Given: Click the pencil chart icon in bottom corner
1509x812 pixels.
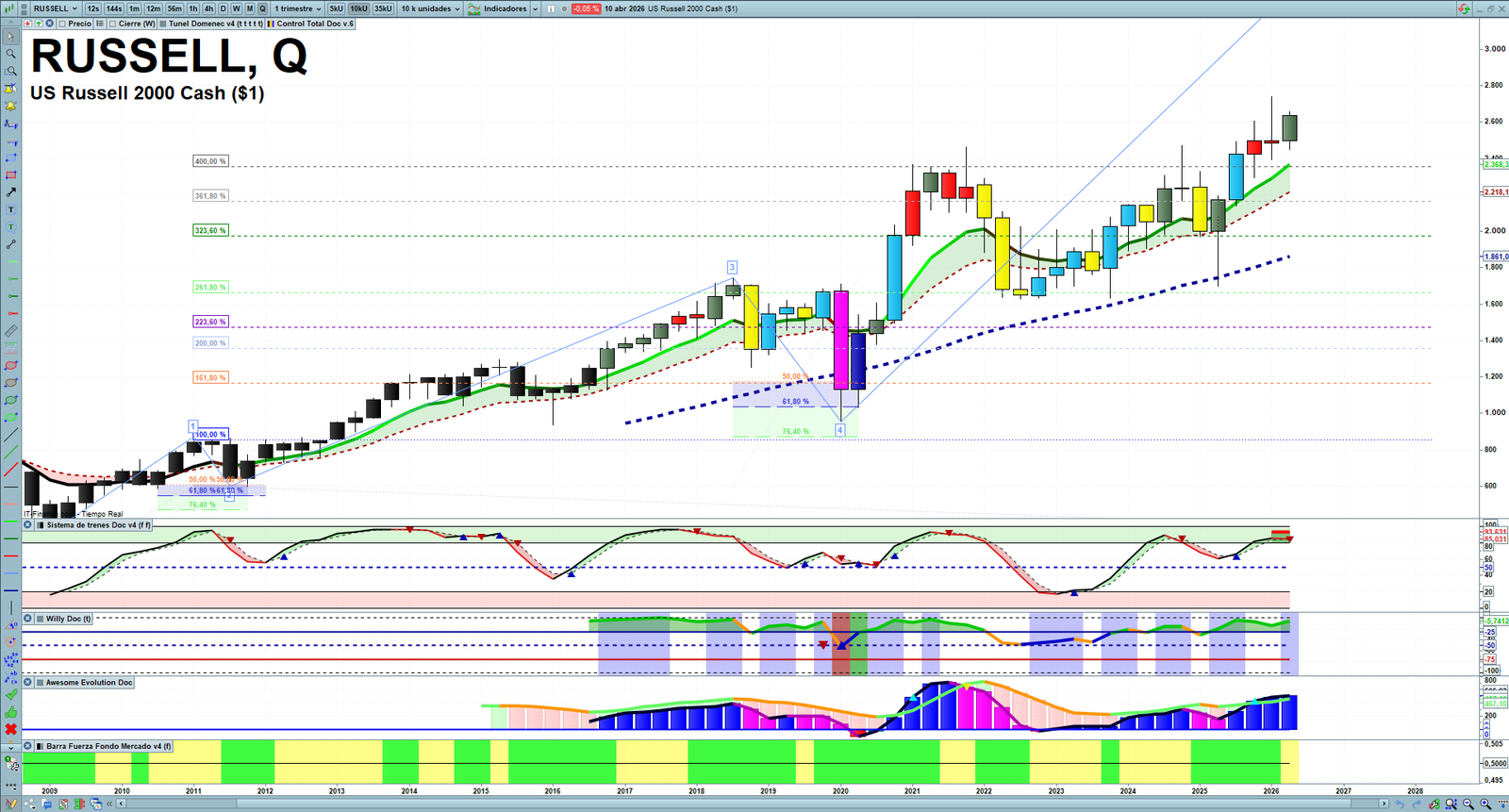Looking at the screenshot, I should pos(11,804).
